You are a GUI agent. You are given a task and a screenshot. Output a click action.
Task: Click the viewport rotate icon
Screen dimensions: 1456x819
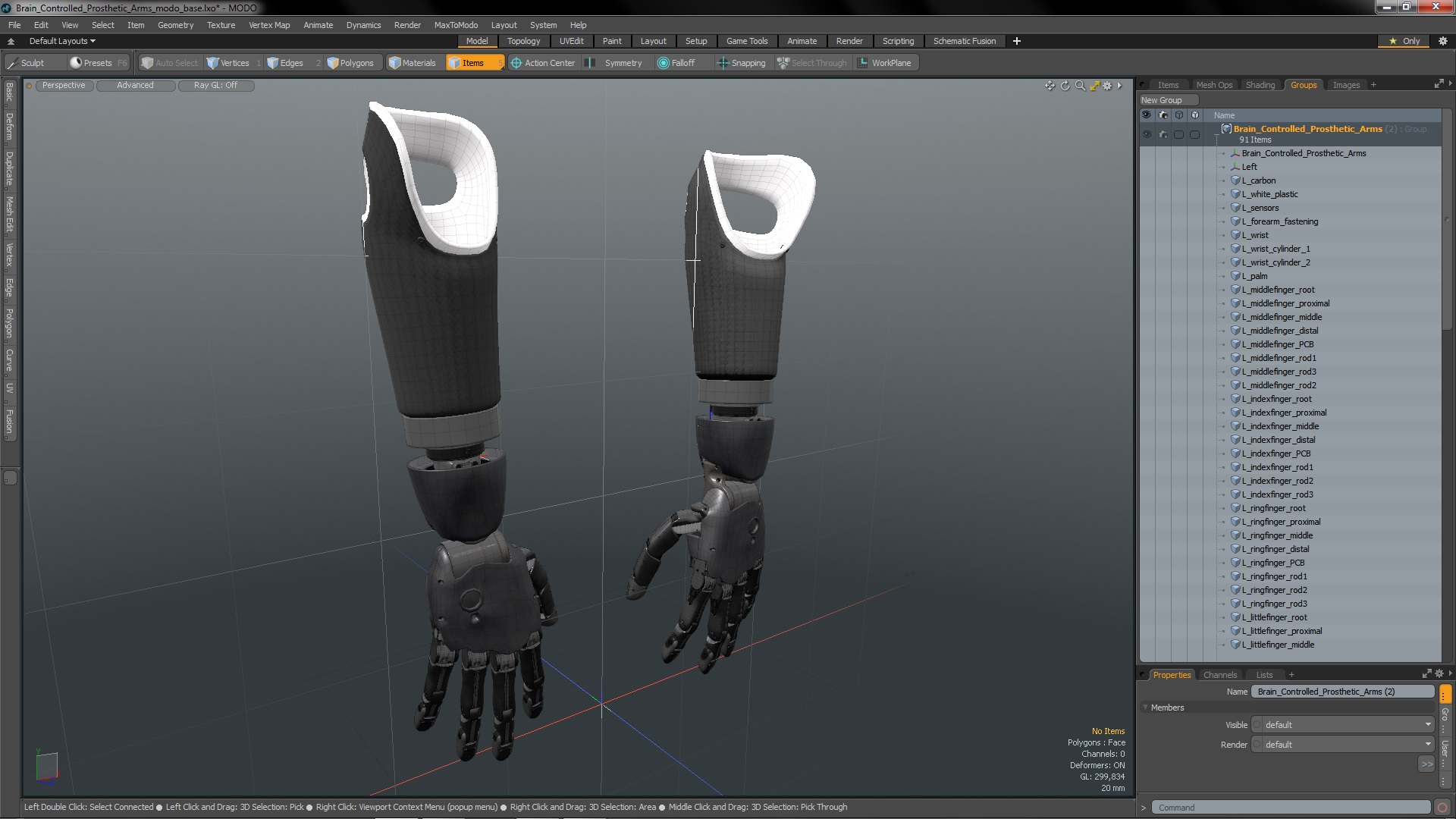1065,86
